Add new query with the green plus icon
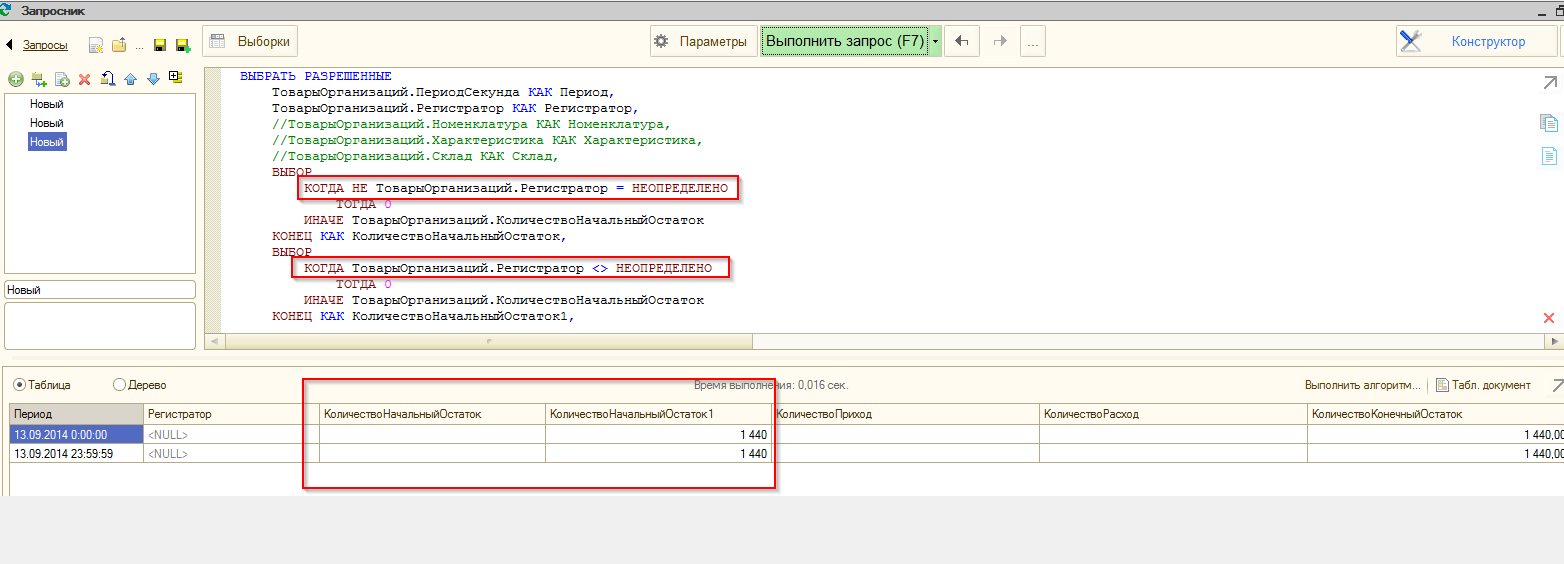Viewport: 1564px width, 564px height. point(15,79)
